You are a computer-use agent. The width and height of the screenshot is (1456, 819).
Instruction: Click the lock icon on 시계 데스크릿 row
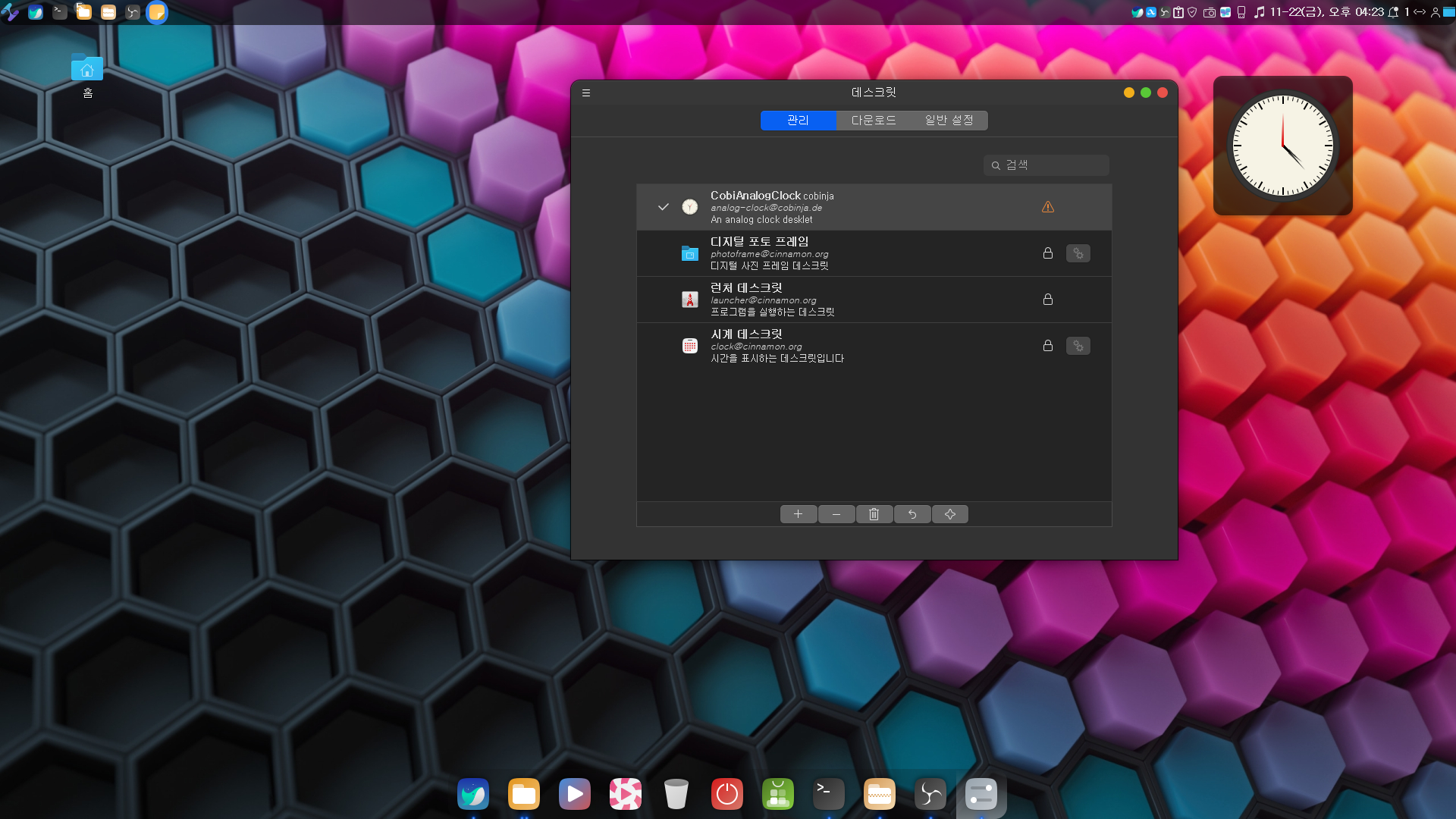point(1048,346)
